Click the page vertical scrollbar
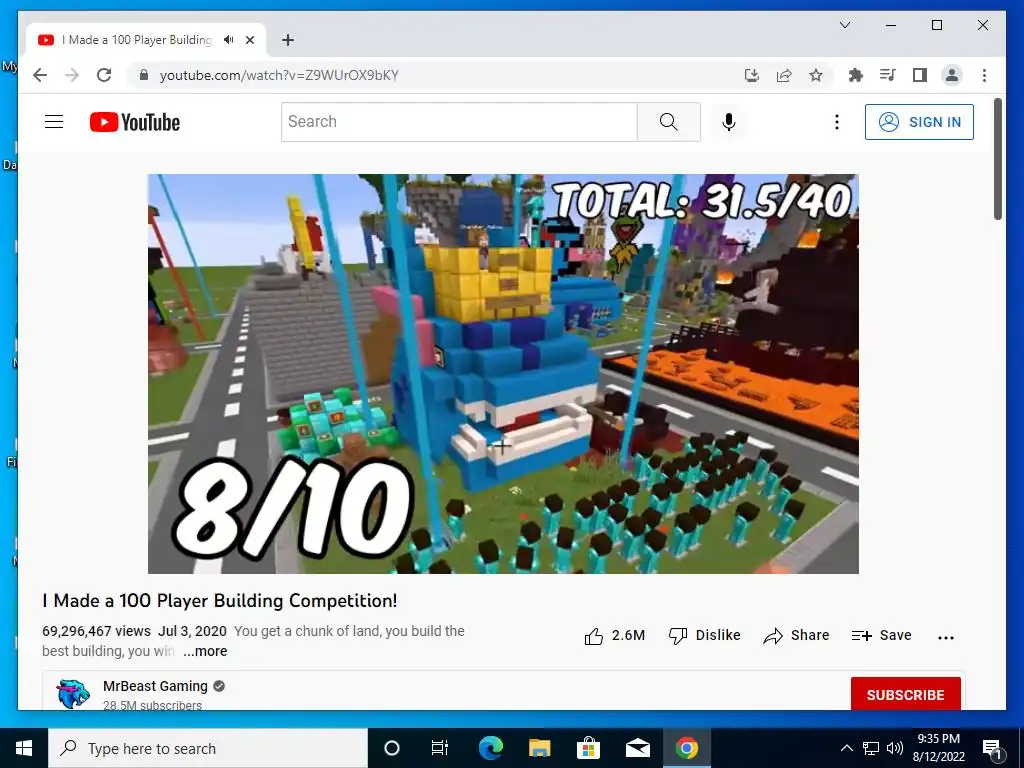 click(998, 159)
